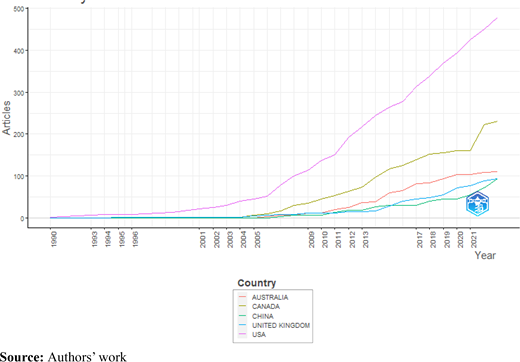The height and width of the screenshot is (362, 520).
Task: Click the 2001 x-axis tick label
Action: point(203,239)
